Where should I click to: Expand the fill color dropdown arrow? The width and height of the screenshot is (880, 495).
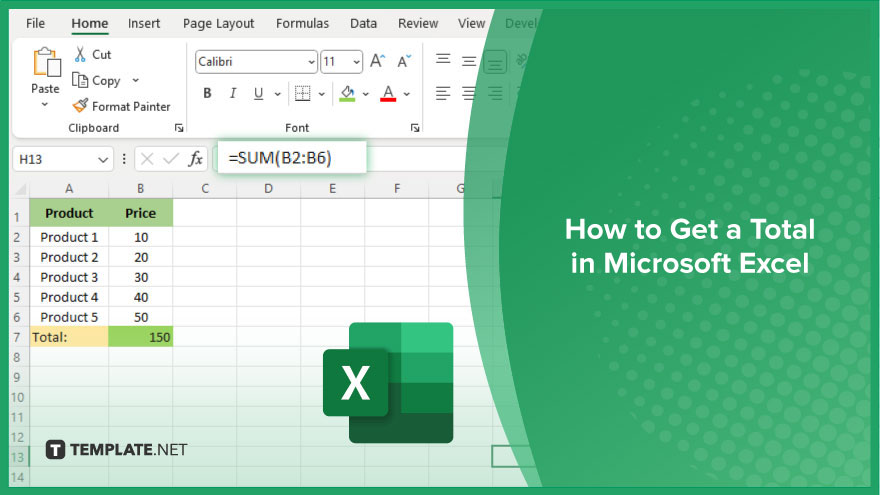tap(365, 94)
